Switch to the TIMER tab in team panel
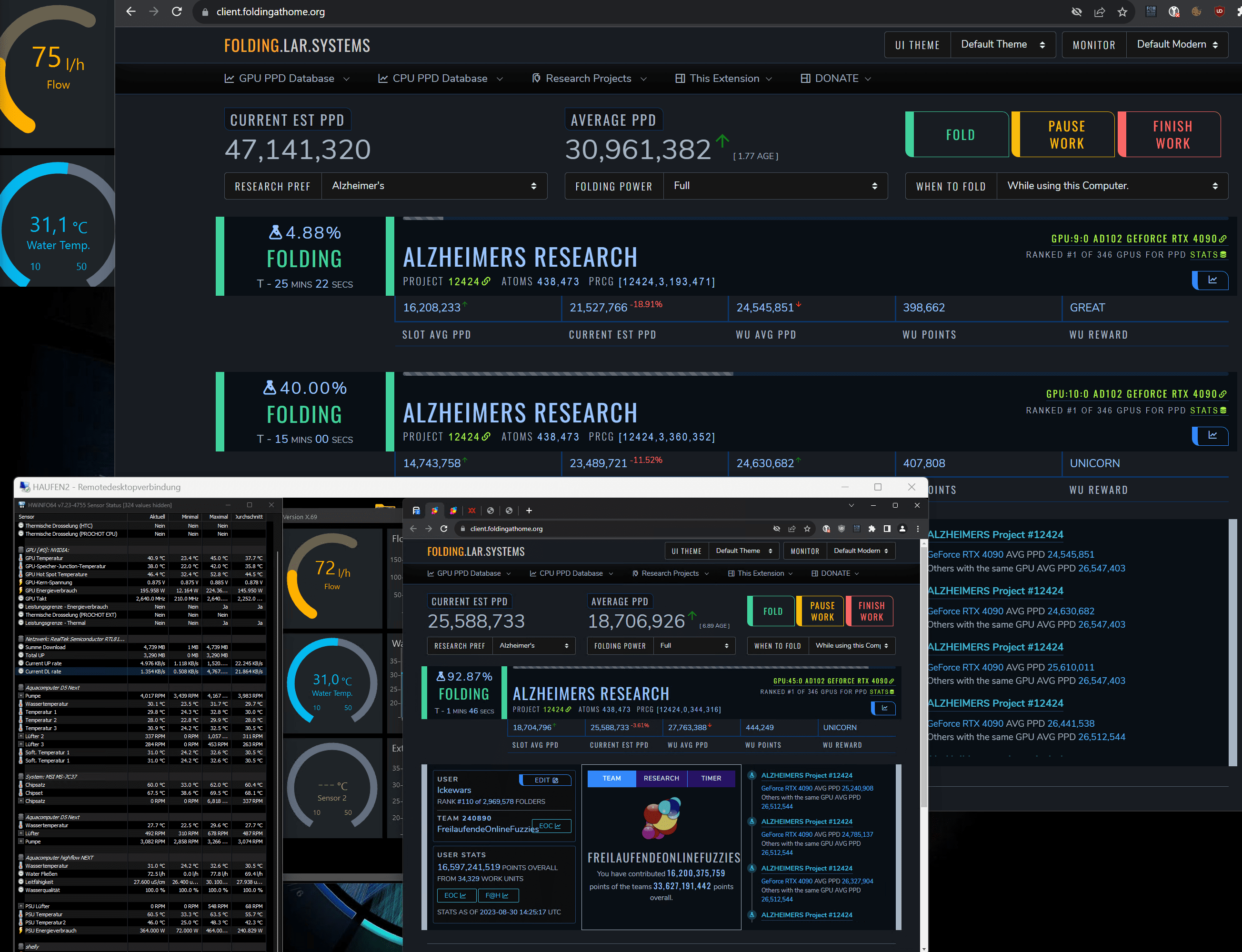Screen dimensions: 1242x952 (x=711, y=779)
